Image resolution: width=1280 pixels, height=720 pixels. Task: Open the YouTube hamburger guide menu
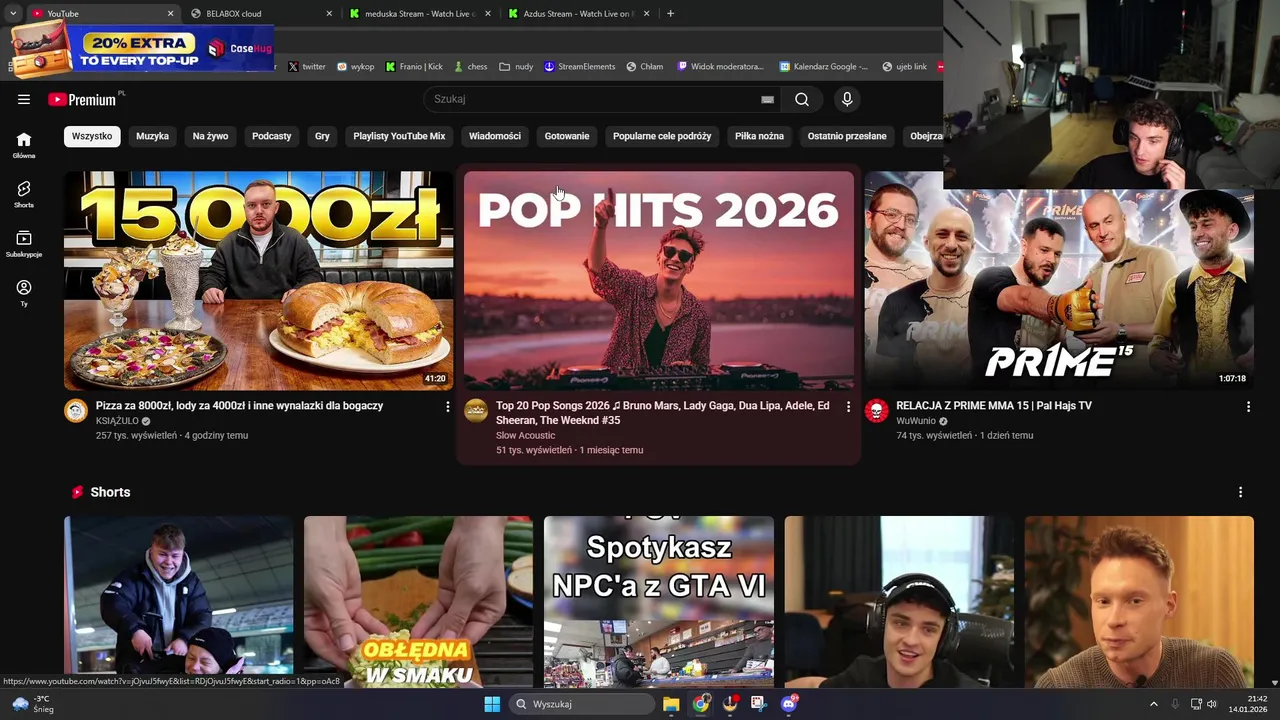tap(24, 99)
